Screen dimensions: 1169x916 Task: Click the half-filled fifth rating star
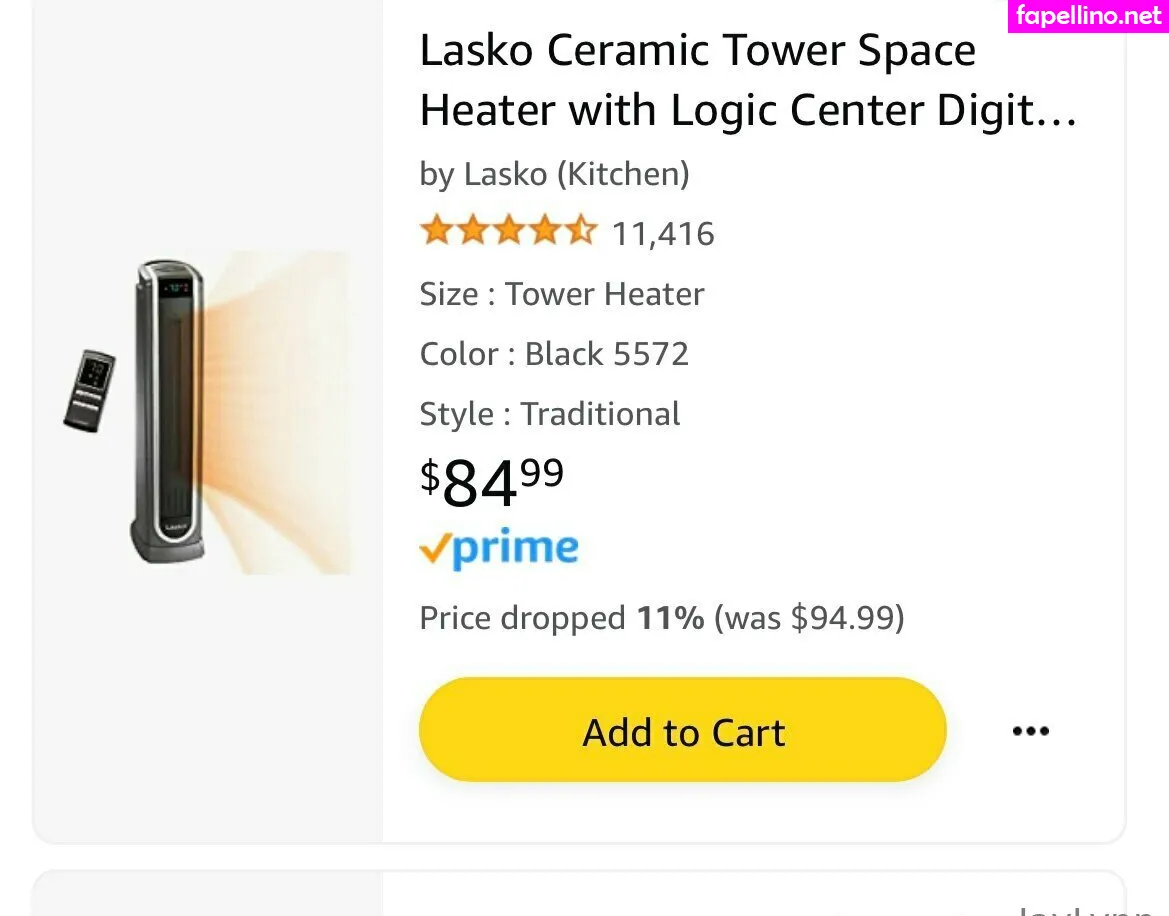[580, 232]
